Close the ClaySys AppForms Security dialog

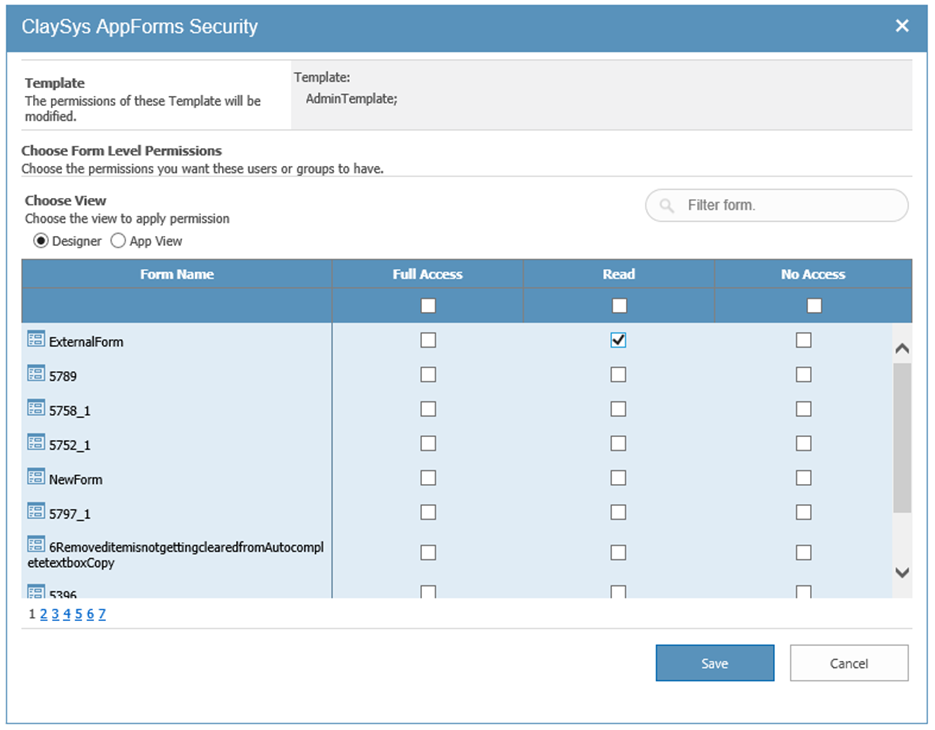pos(902,26)
